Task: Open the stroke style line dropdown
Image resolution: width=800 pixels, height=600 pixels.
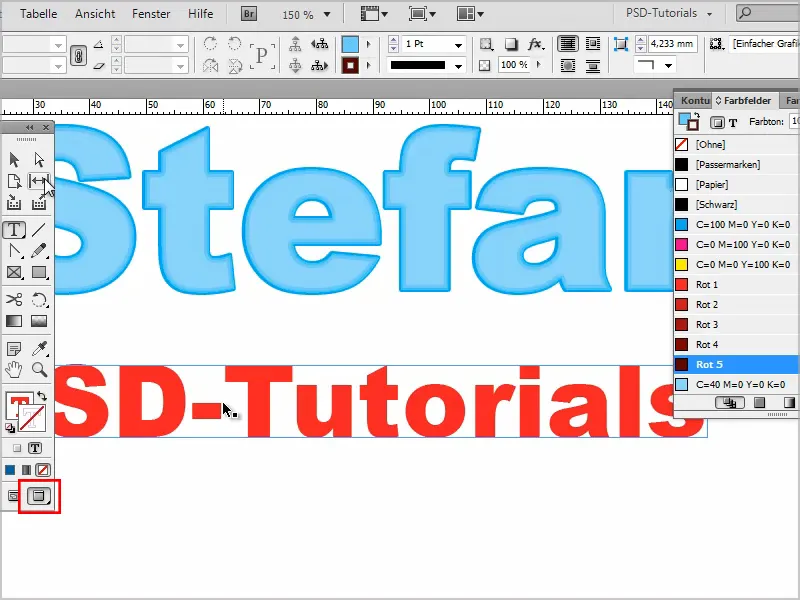Action: [458, 66]
